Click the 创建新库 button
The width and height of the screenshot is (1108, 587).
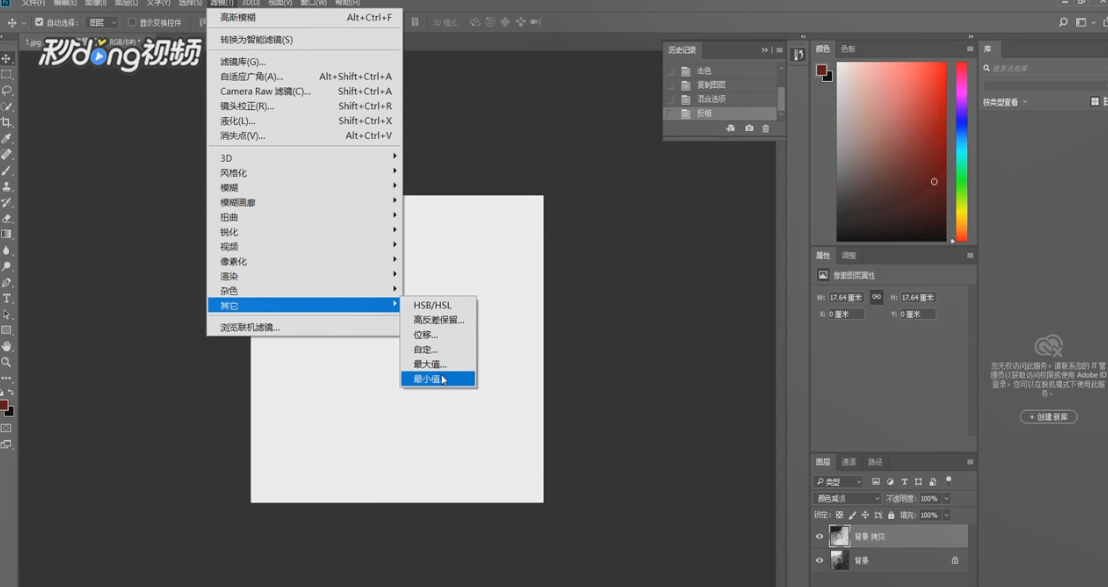coord(1049,417)
